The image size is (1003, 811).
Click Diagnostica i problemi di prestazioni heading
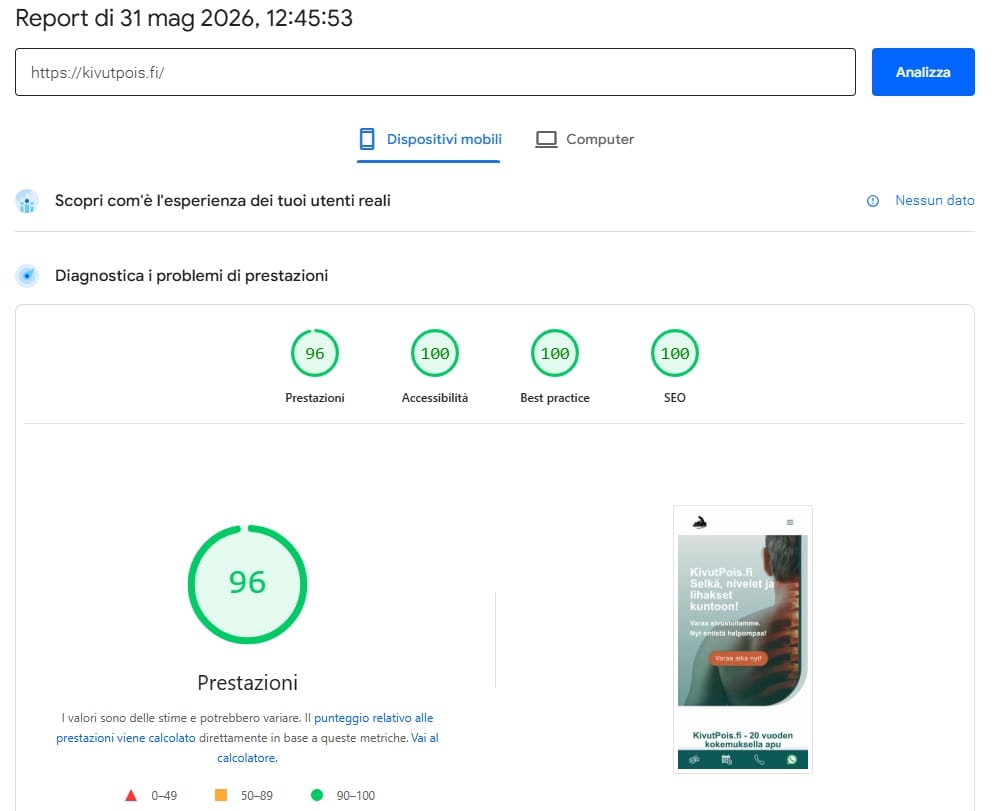coord(191,276)
